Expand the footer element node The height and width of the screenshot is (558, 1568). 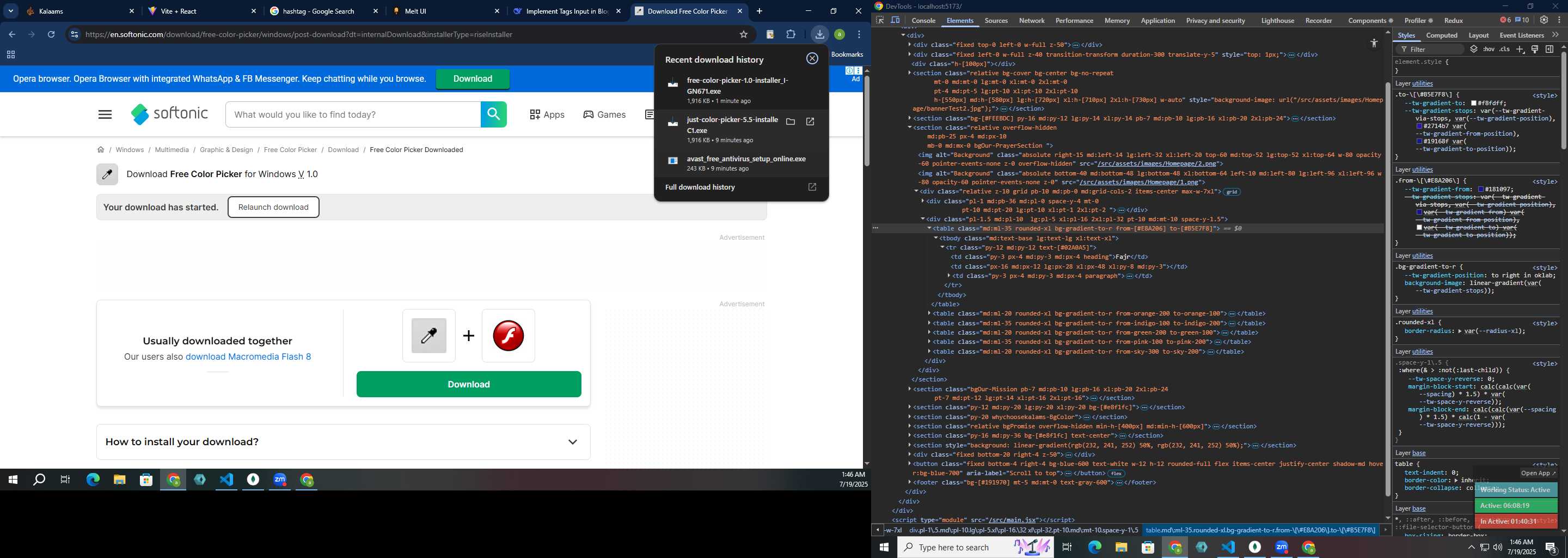tap(910, 482)
